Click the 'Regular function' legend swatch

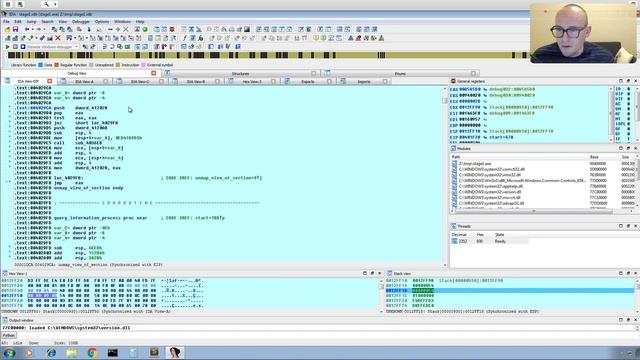(x=57, y=65)
